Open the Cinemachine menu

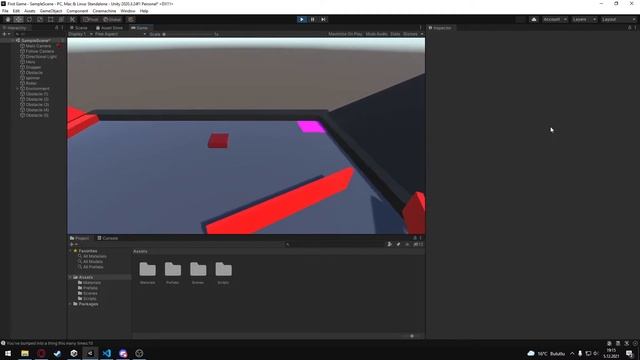pyautogui.click(x=104, y=11)
